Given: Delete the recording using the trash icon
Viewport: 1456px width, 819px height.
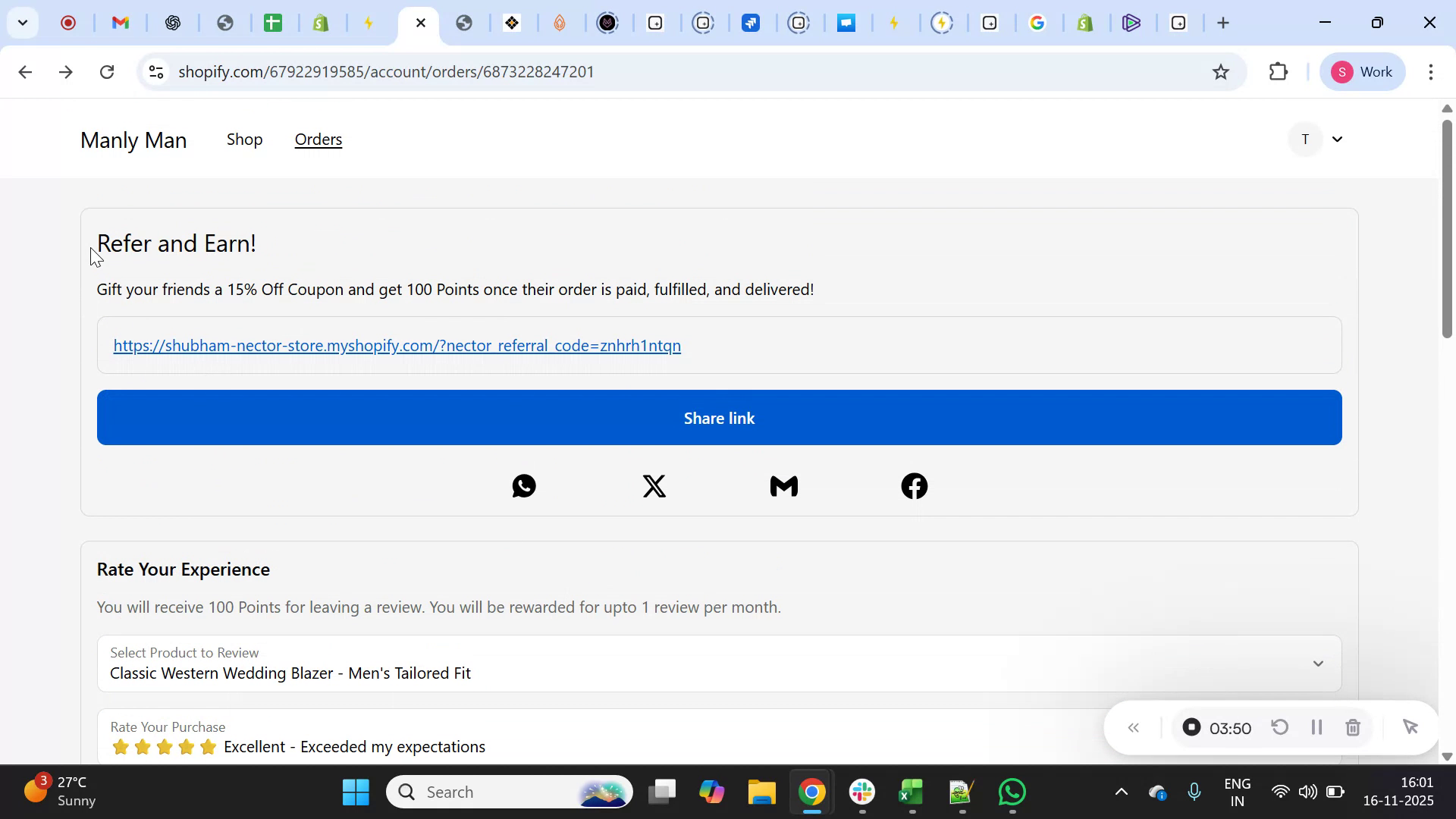Looking at the screenshot, I should [1353, 726].
